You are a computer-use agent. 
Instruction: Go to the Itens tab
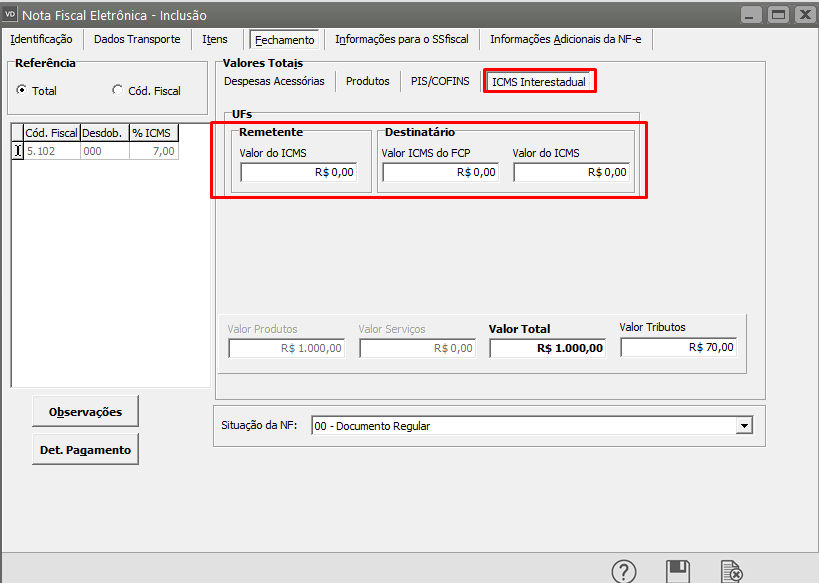215,39
